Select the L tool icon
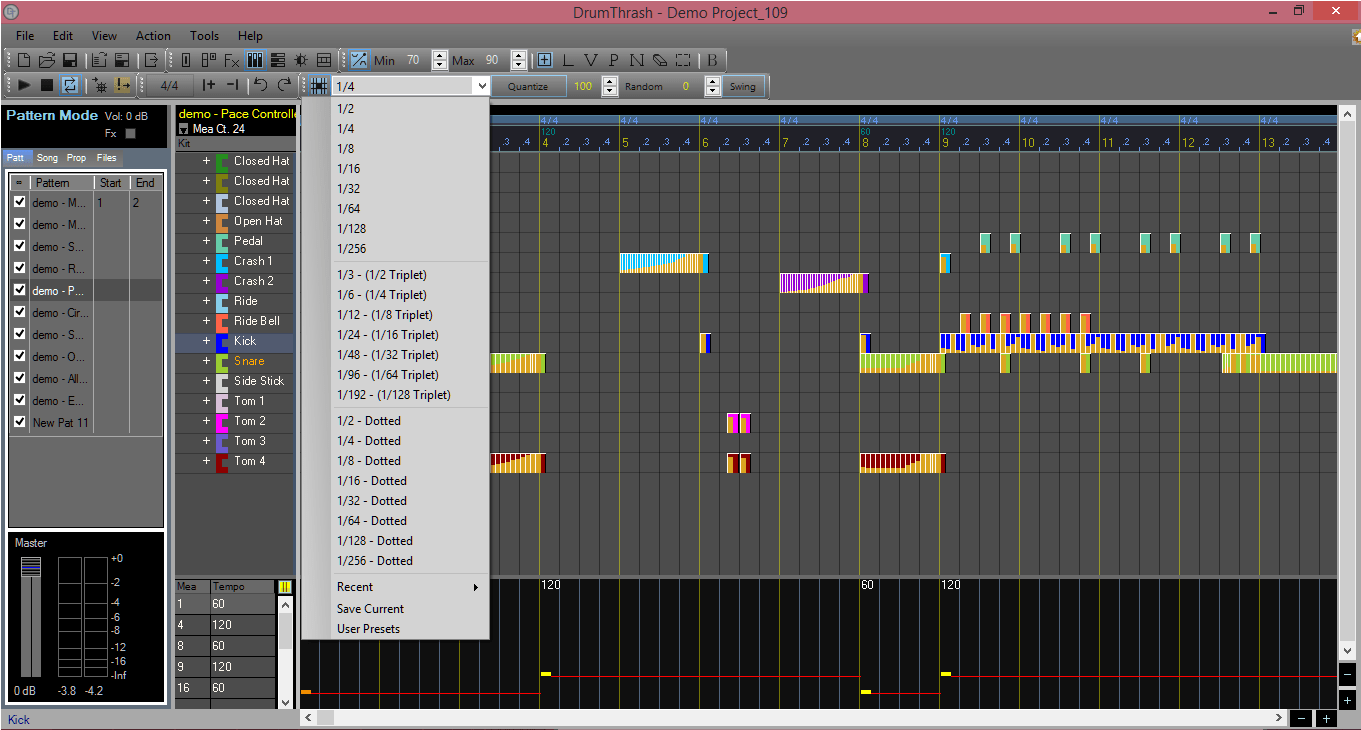The width and height of the screenshot is (1361, 730). (567, 60)
